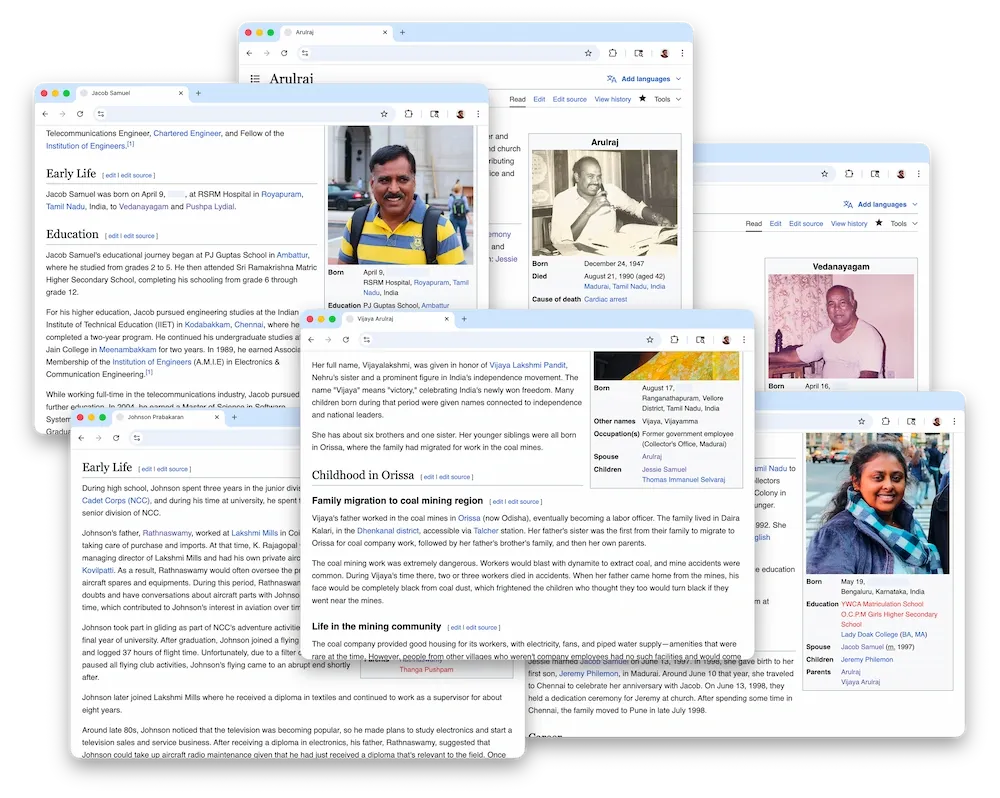Viewport: 1000px width, 798px height.
Task: Reload the Jacob Samuel window page
Action: 80,114
